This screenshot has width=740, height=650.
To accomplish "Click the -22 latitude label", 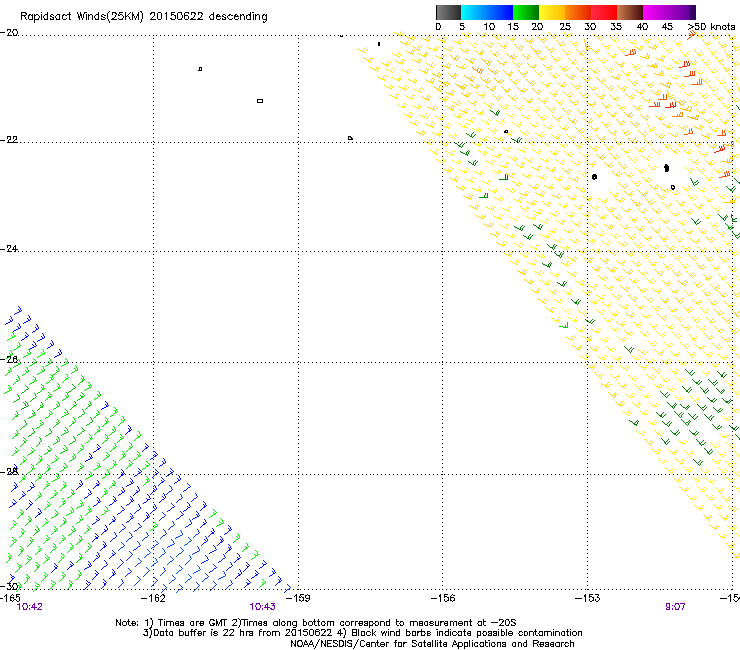I will 9,140.
